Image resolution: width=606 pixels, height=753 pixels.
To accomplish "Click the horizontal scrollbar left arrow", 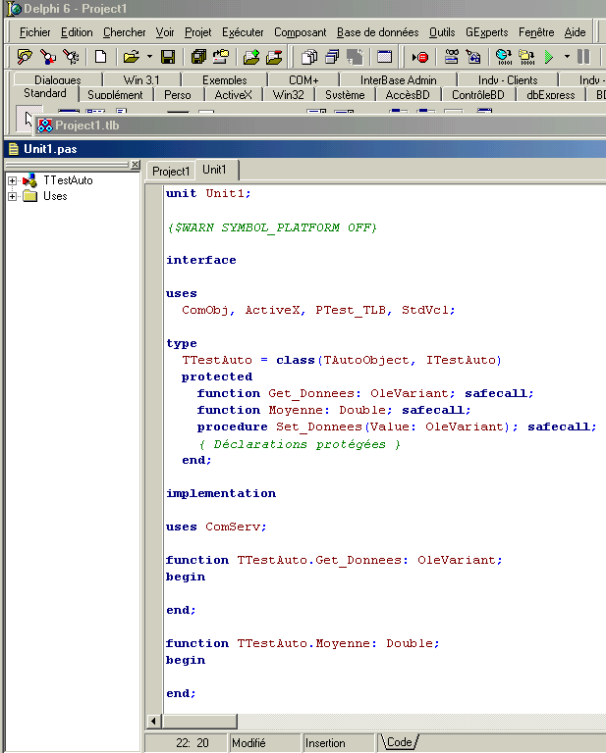I will [153, 721].
